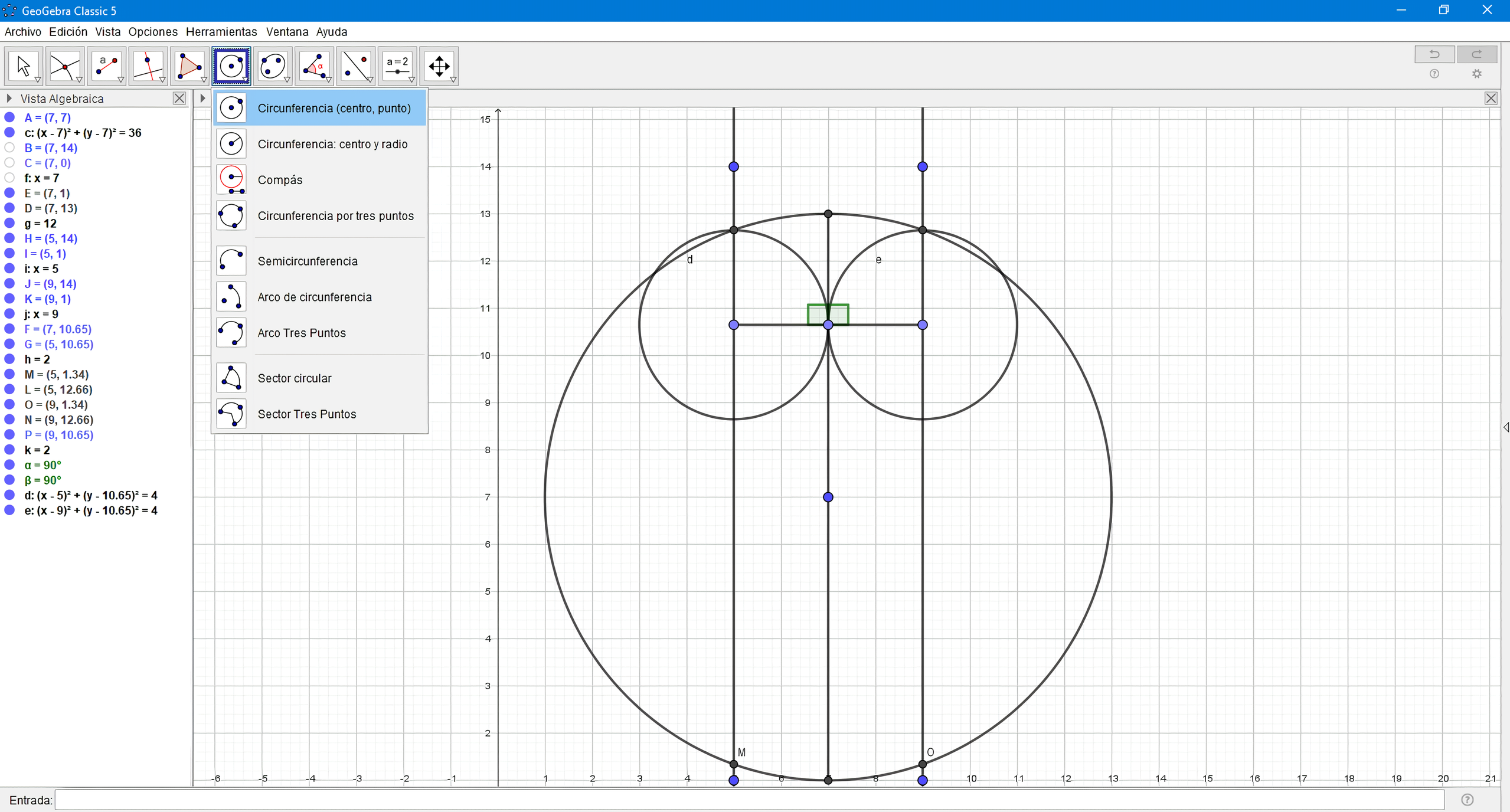Open the perpendicular line tool dropdown arrow
This screenshot has height=812, width=1510.
pos(162,80)
